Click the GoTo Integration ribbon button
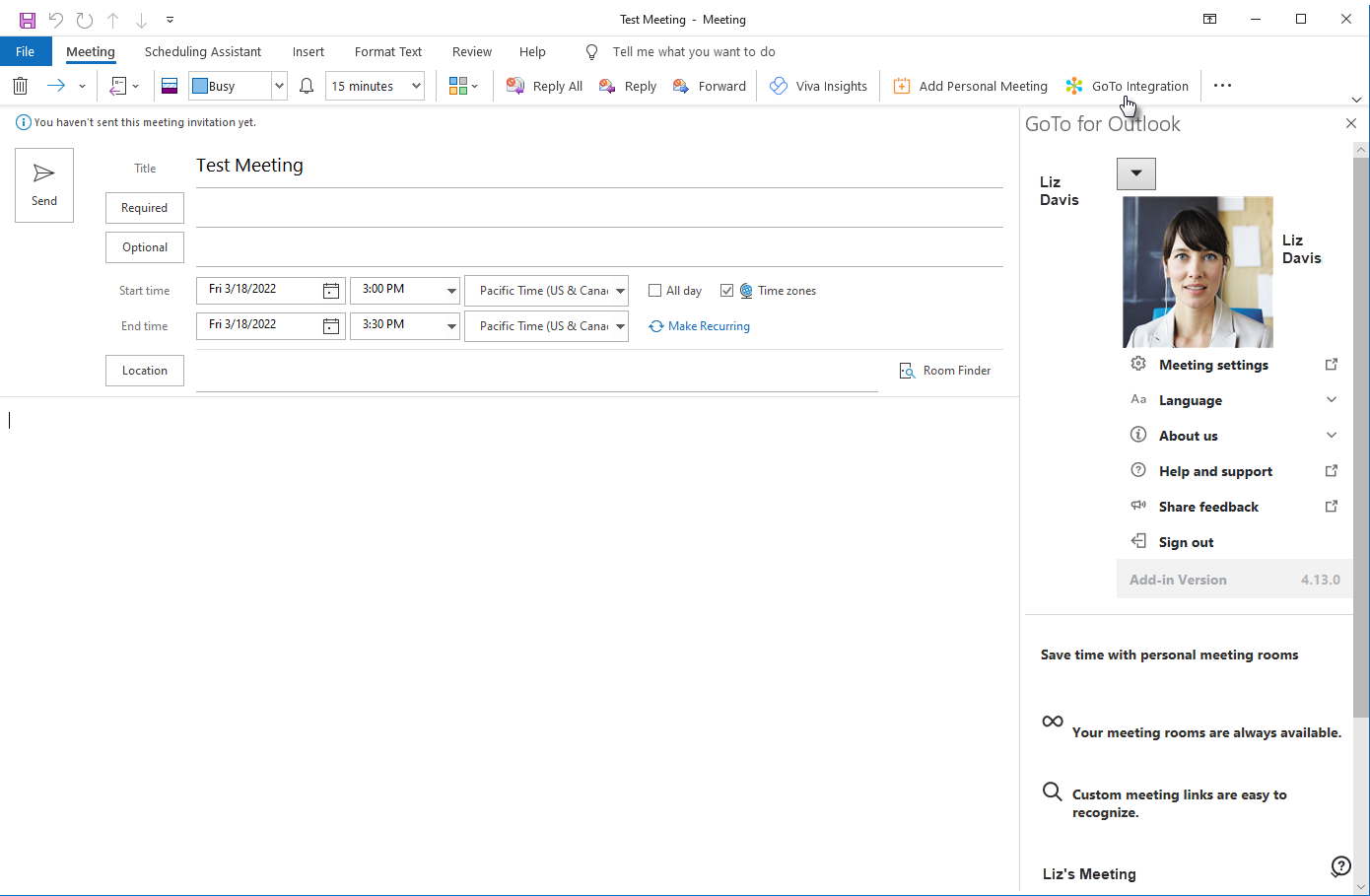The image size is (1370, 896). click(x=1128, y=86)
